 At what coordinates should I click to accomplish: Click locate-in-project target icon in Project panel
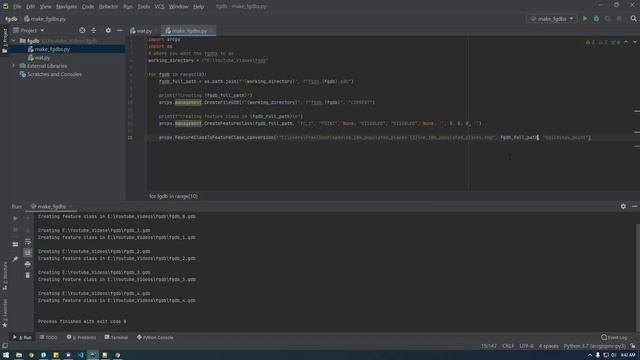coord(82,31)
